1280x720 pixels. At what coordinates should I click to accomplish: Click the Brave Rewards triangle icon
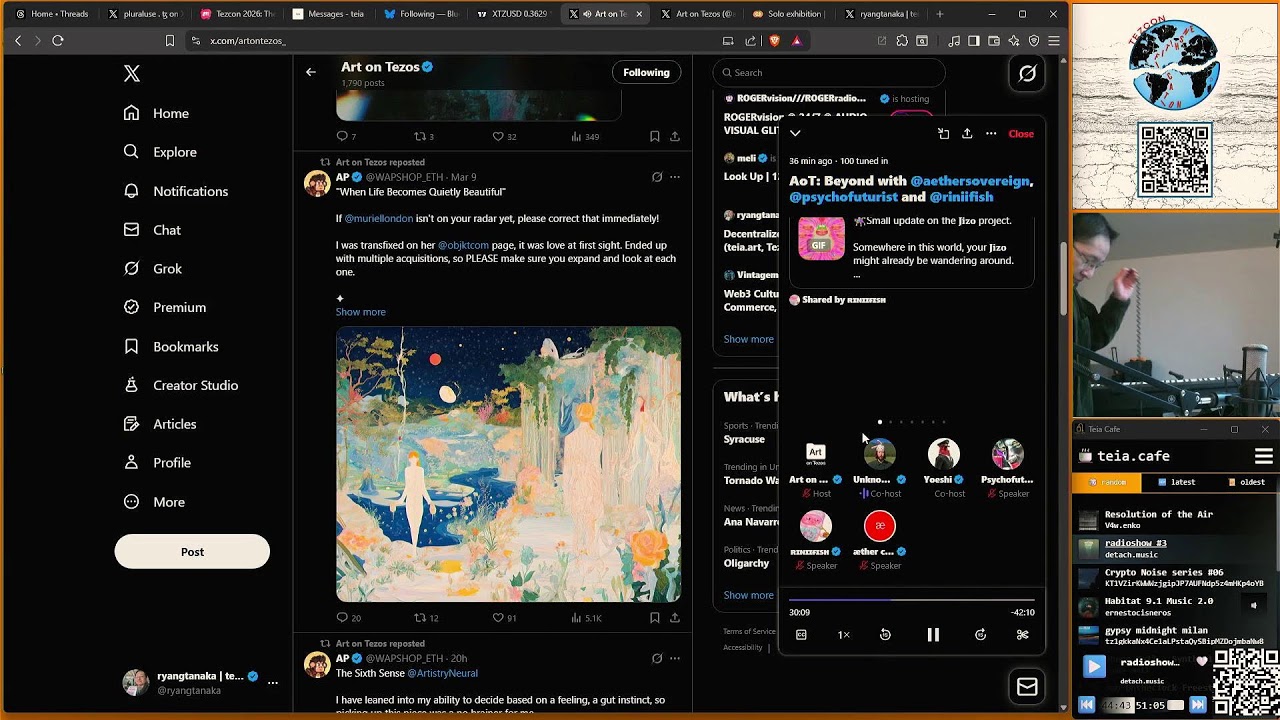click(796, 41)
